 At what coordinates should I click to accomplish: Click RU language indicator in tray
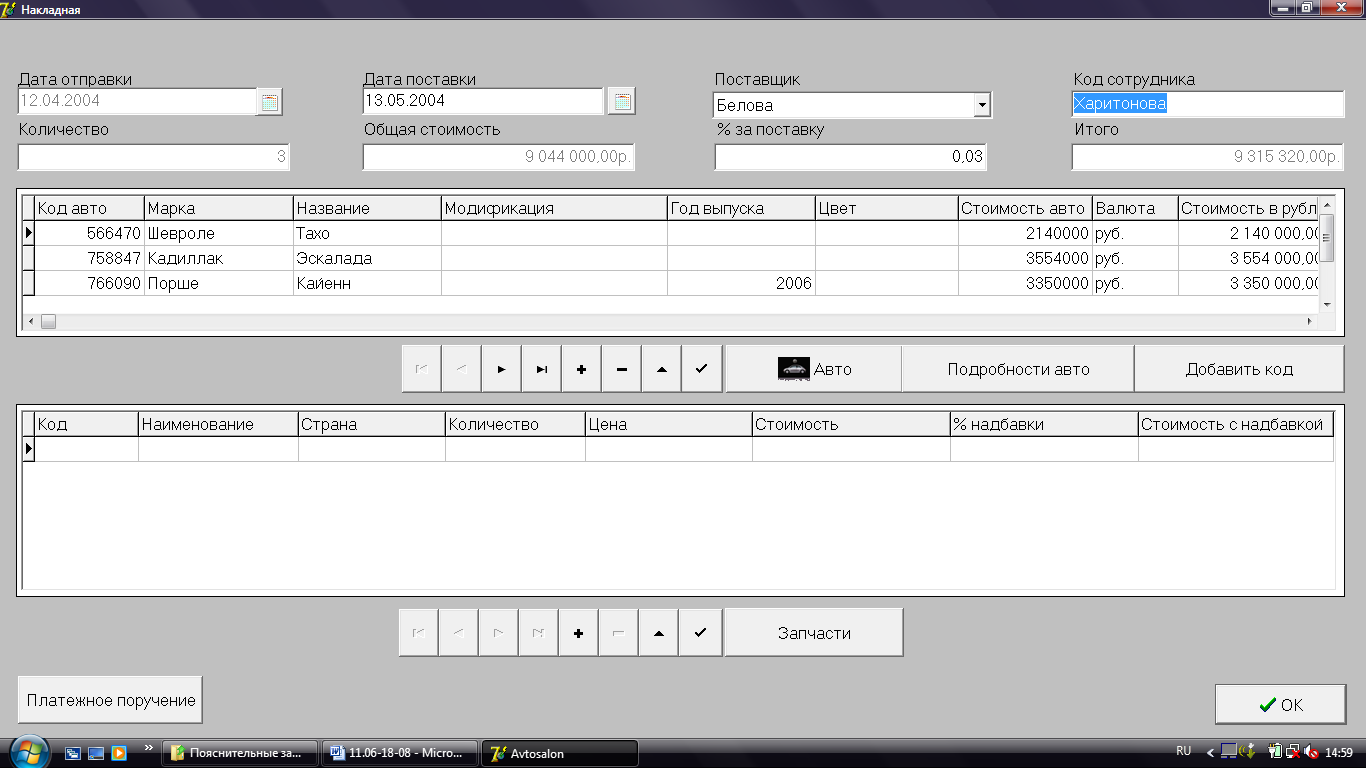pos(1184,750)
